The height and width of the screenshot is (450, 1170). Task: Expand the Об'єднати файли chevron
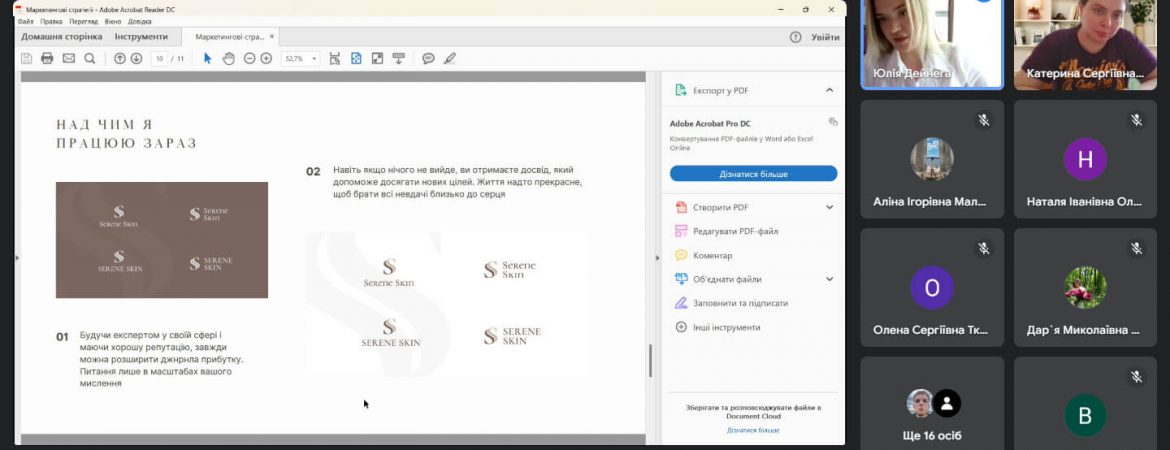tap(829, 279)
